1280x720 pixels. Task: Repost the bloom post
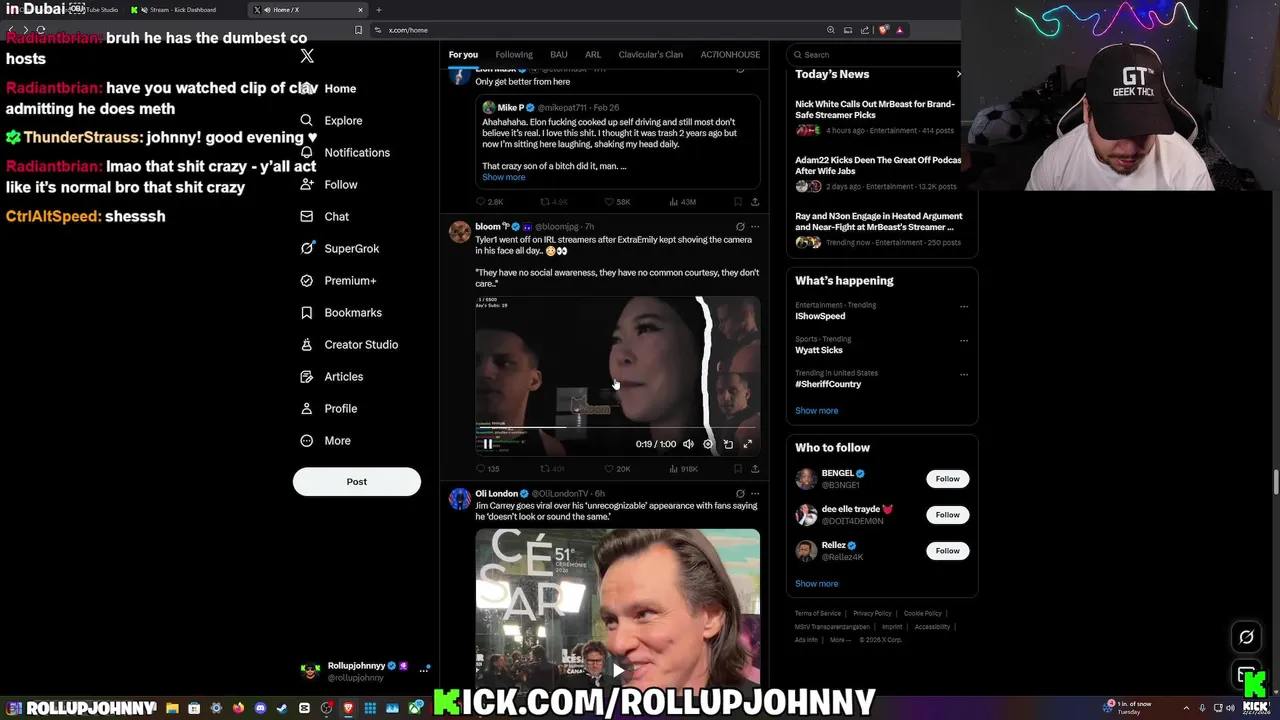(x=553, y=469)
